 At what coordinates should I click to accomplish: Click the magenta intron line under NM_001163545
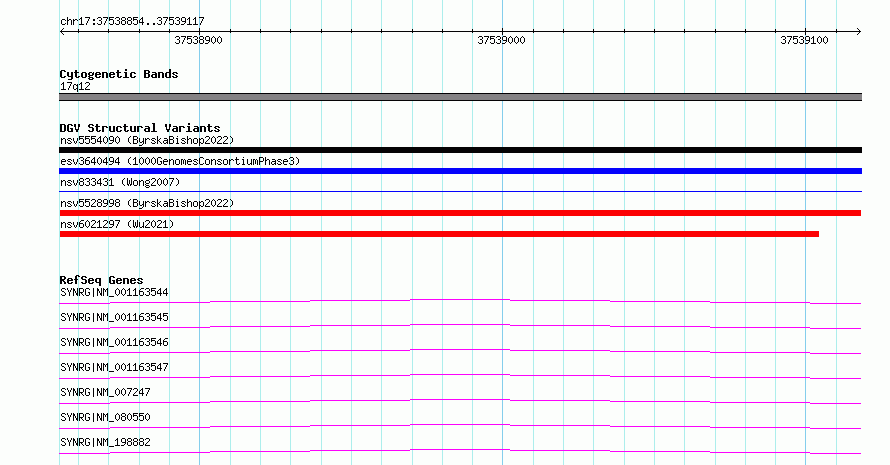point(460,325)
